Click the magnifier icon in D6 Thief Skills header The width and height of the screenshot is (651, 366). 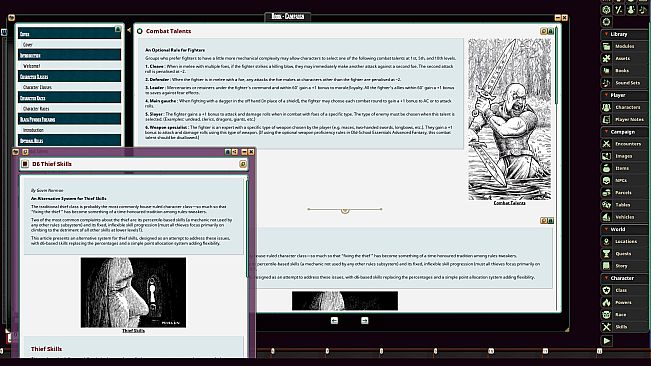pyautogui.click(x=243, y=164)
